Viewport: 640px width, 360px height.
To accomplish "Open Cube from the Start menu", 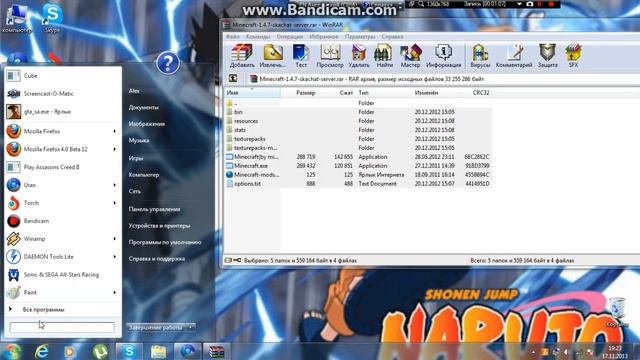I will point(63,76).
